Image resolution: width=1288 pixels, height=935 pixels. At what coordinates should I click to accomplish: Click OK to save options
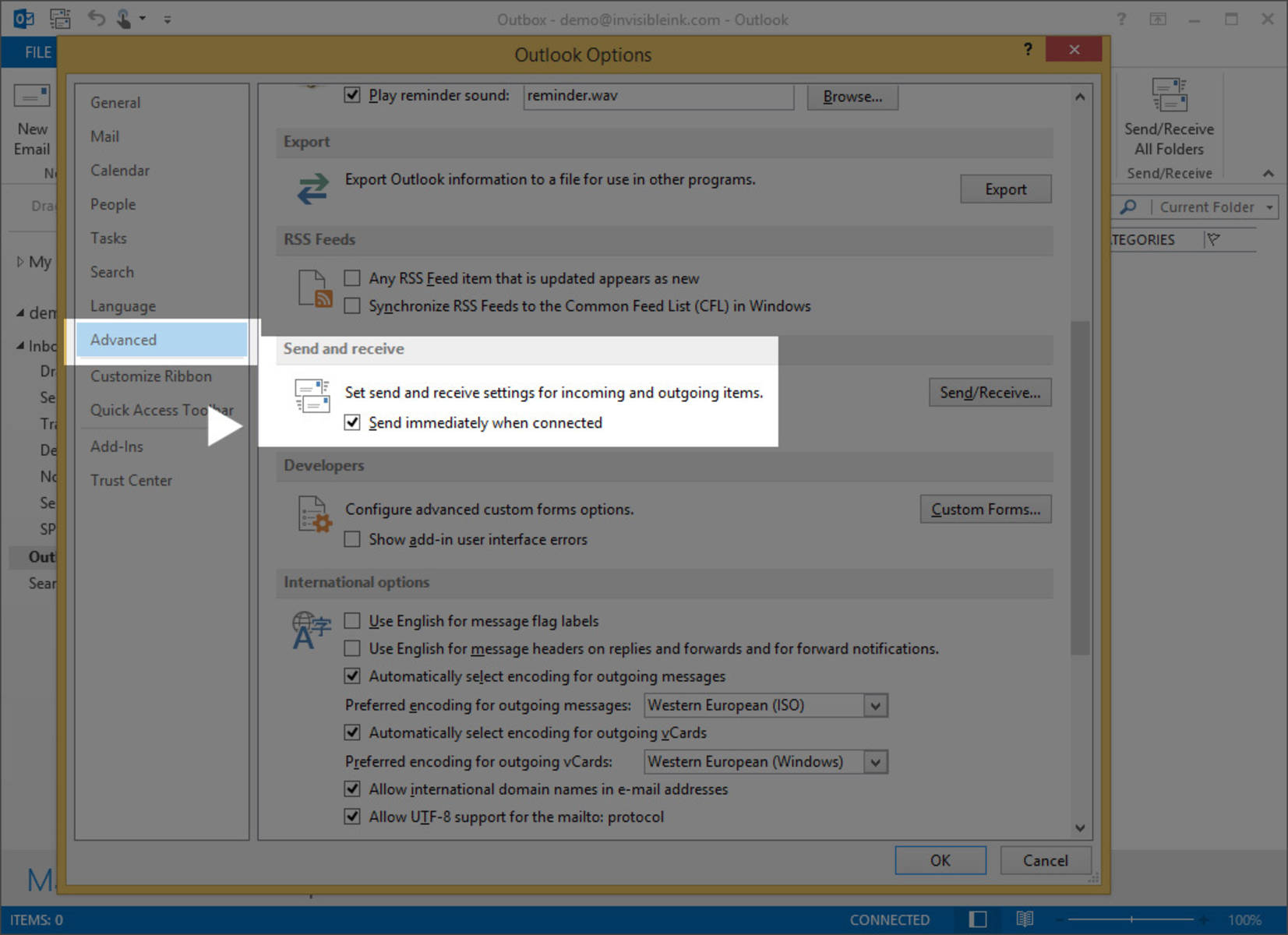[x=940, y=860]
